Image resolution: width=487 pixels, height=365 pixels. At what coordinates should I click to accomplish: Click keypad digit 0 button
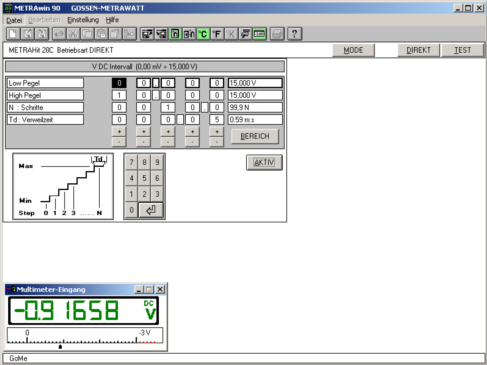pyautogui.click(x=131, y=210)
